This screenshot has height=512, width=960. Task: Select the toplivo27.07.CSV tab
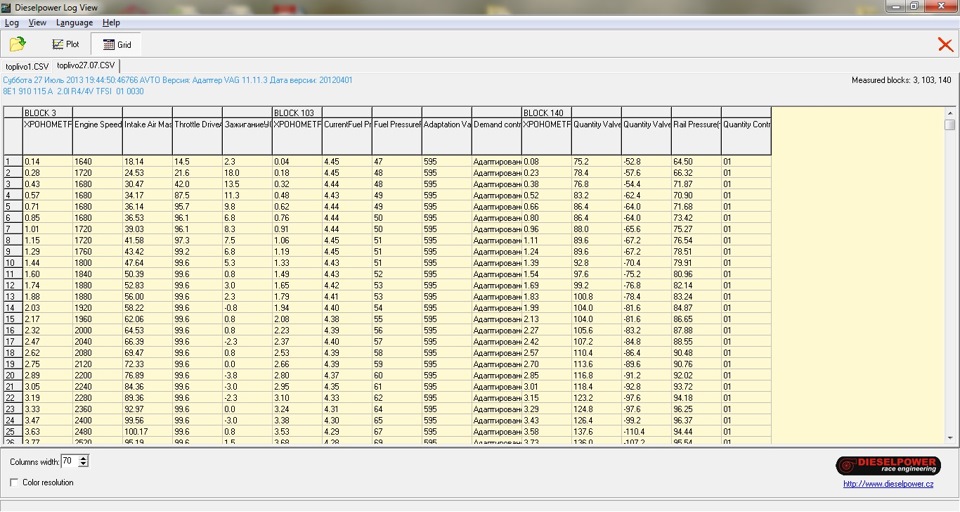coord(86,65)
